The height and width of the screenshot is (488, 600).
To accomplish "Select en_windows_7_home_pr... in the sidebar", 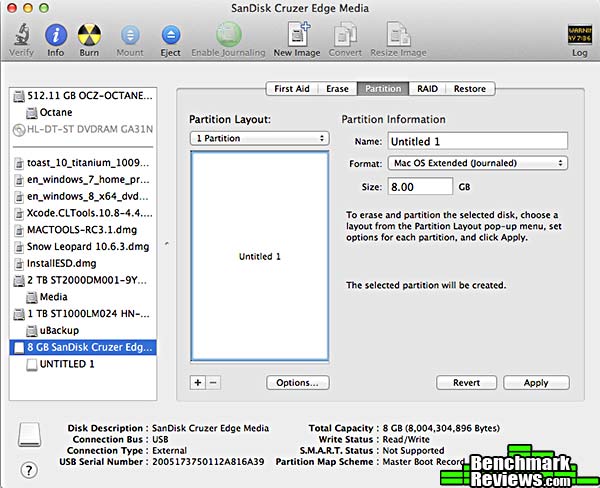I will tap(83, 180).
